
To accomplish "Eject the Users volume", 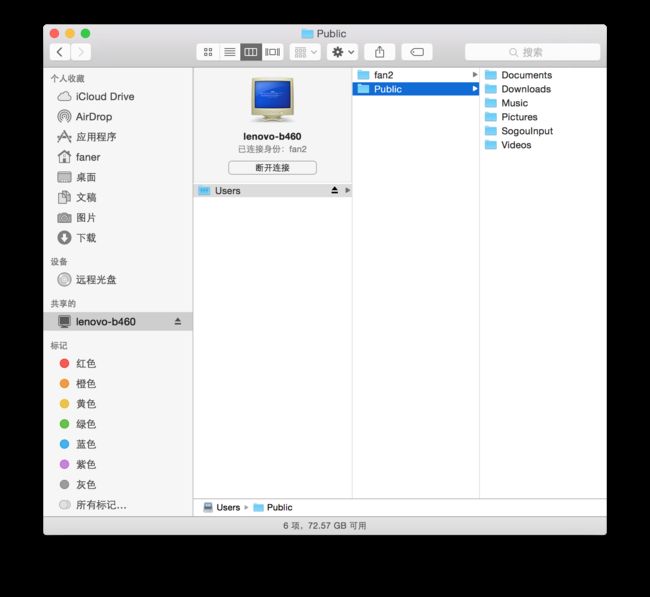I will 335,190.
